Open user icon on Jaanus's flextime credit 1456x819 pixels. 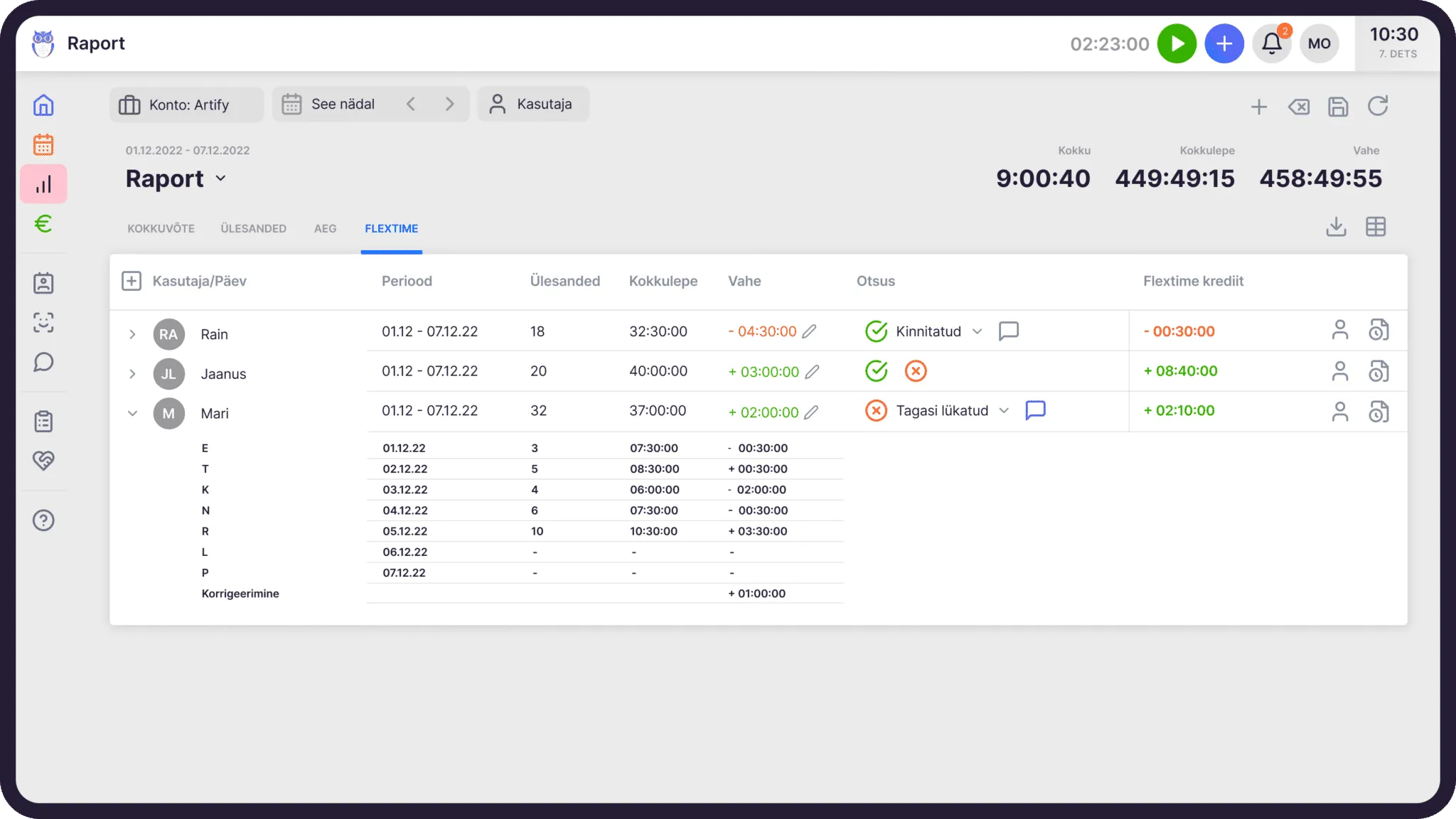coord(1340,371)
